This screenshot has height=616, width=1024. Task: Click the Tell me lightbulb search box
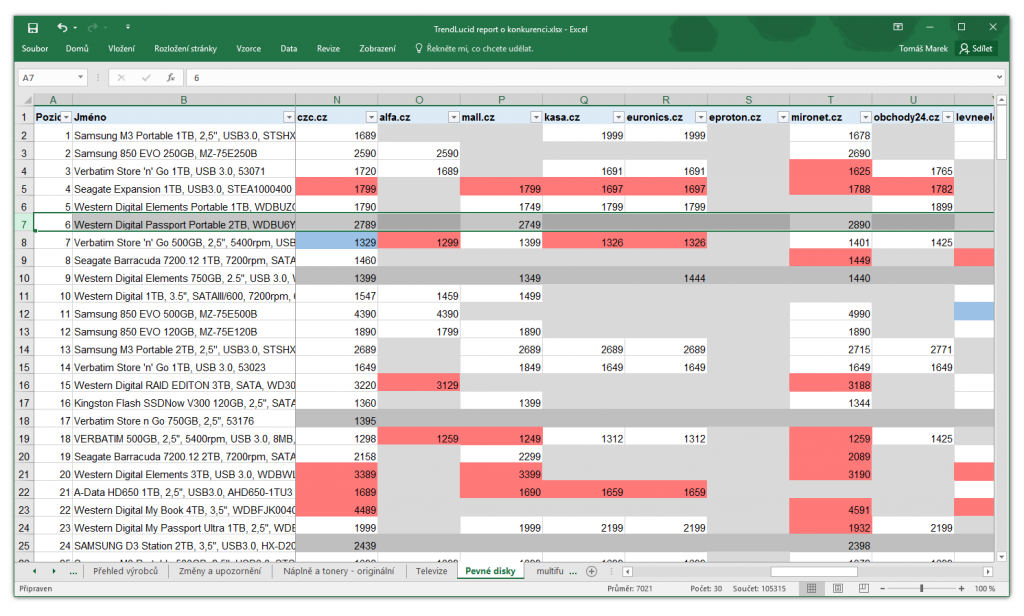point(474,48)
